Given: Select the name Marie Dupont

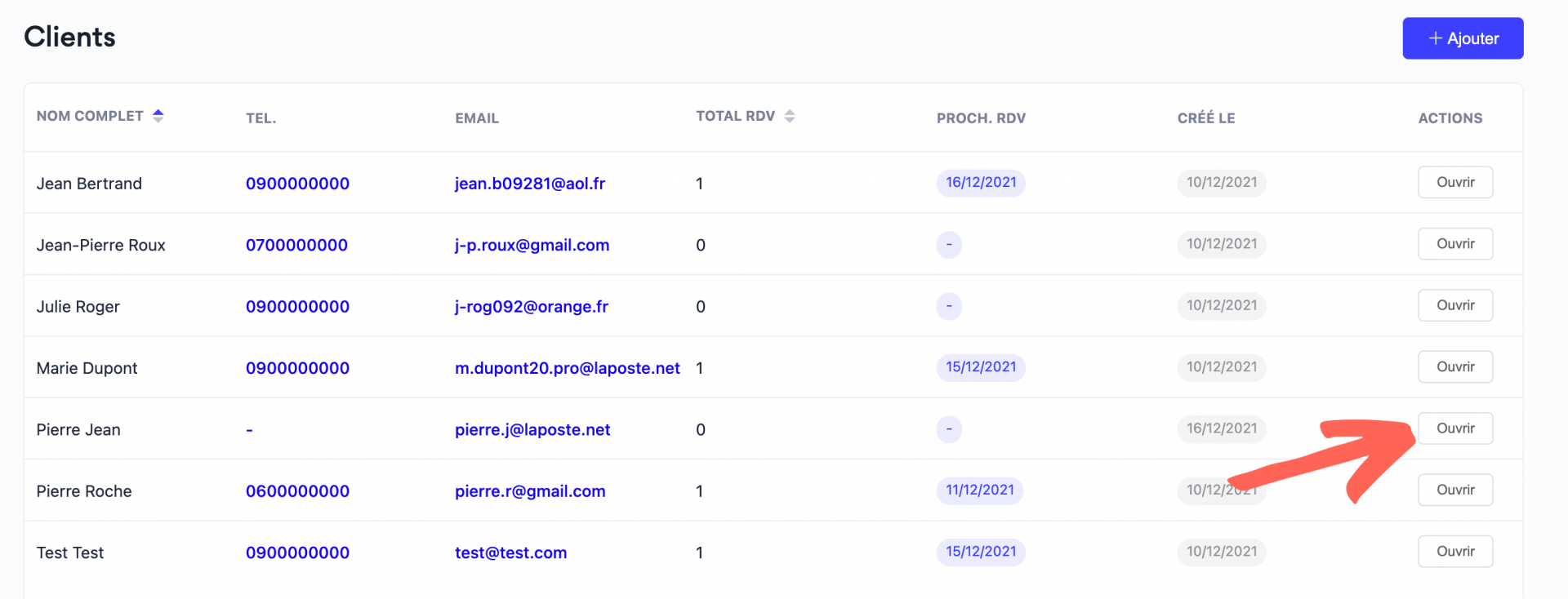Looking at the screenshot, I should (x=87, y=368).
